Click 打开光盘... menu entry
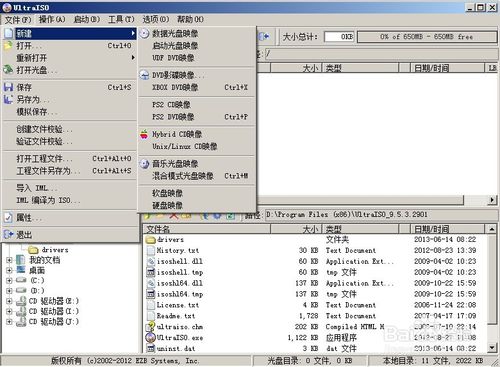 (70, 70)
